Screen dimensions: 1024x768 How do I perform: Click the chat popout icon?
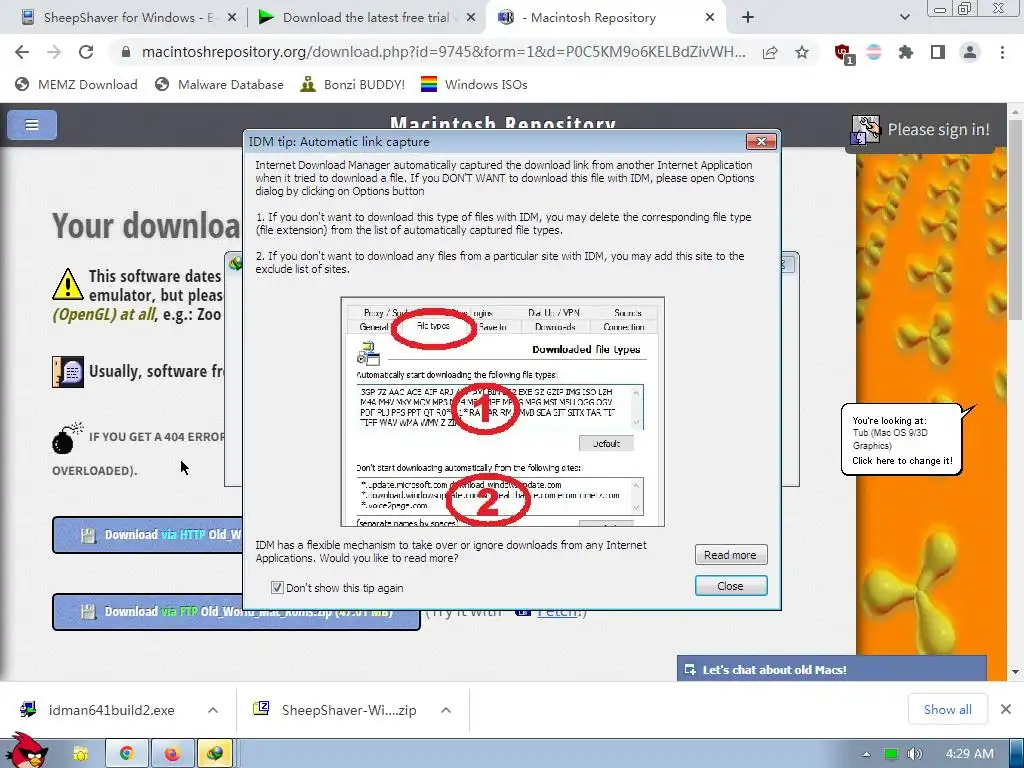690,669
